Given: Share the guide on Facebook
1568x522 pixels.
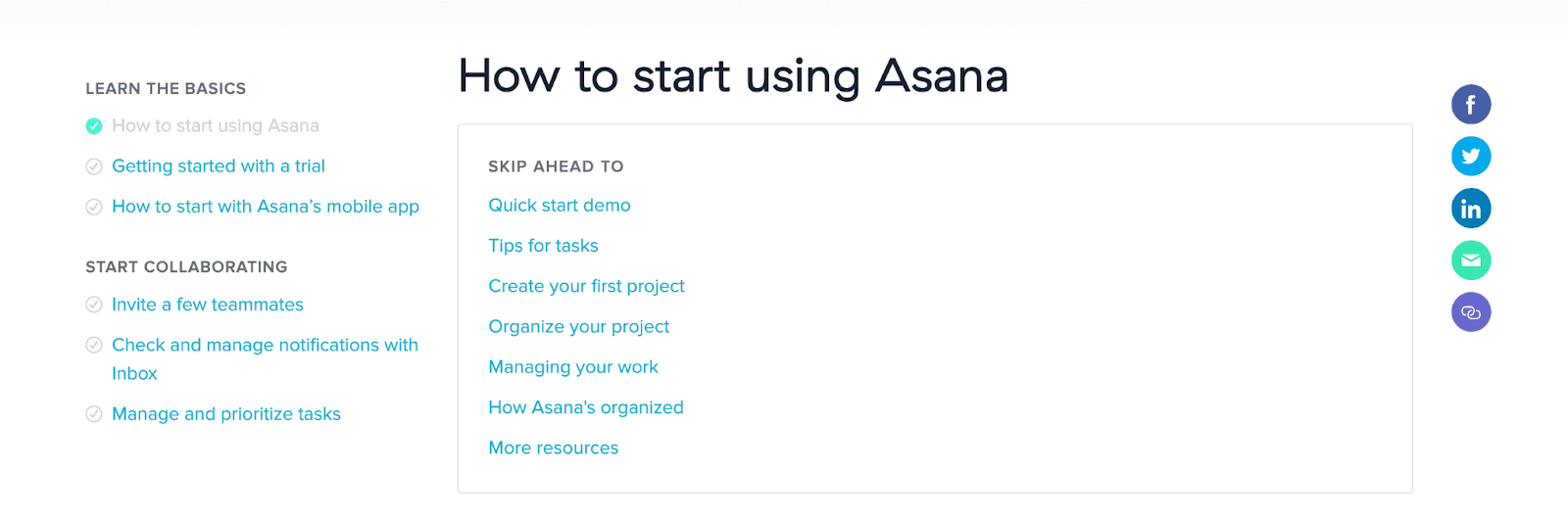Looking at the screenshot, I should point(1471,105).
